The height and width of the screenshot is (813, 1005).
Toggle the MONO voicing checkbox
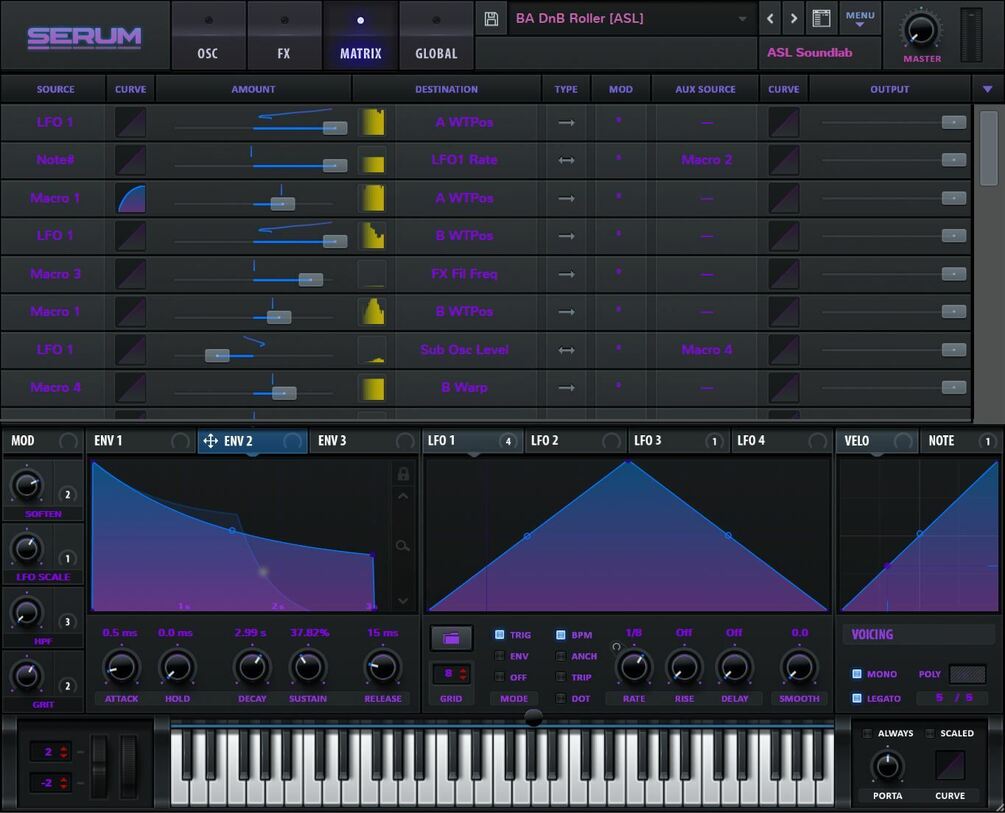857,674
